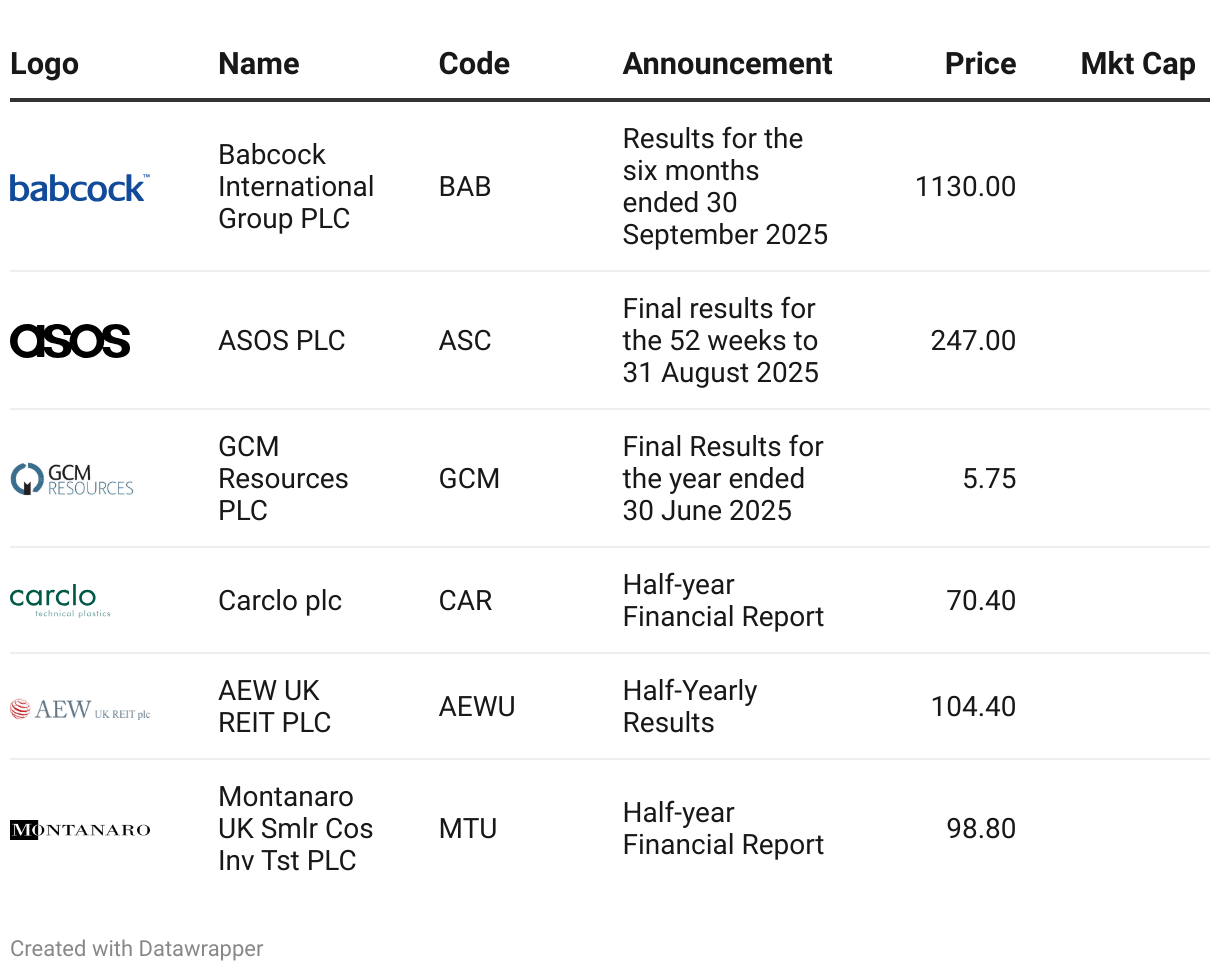
Task: Click the GCM price value 5.75
Action: click(989, 479)
